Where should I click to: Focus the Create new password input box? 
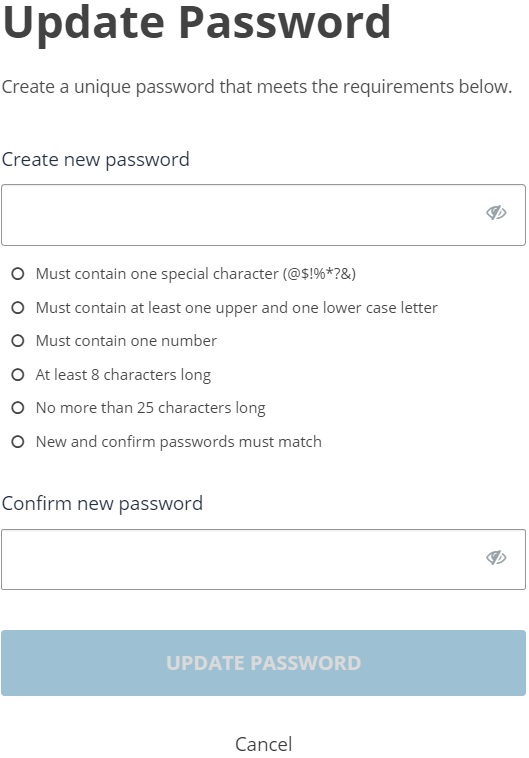coord(263,215)
